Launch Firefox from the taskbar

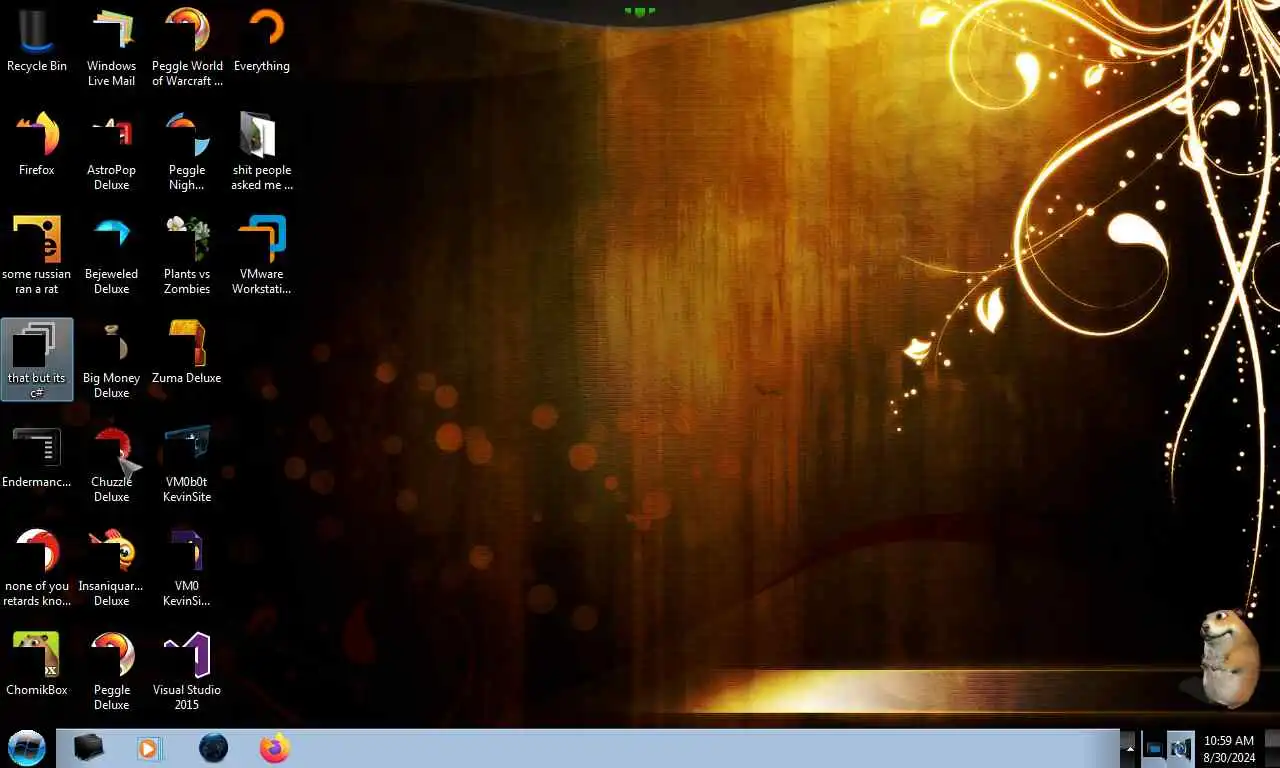click(x=274, y=748)
